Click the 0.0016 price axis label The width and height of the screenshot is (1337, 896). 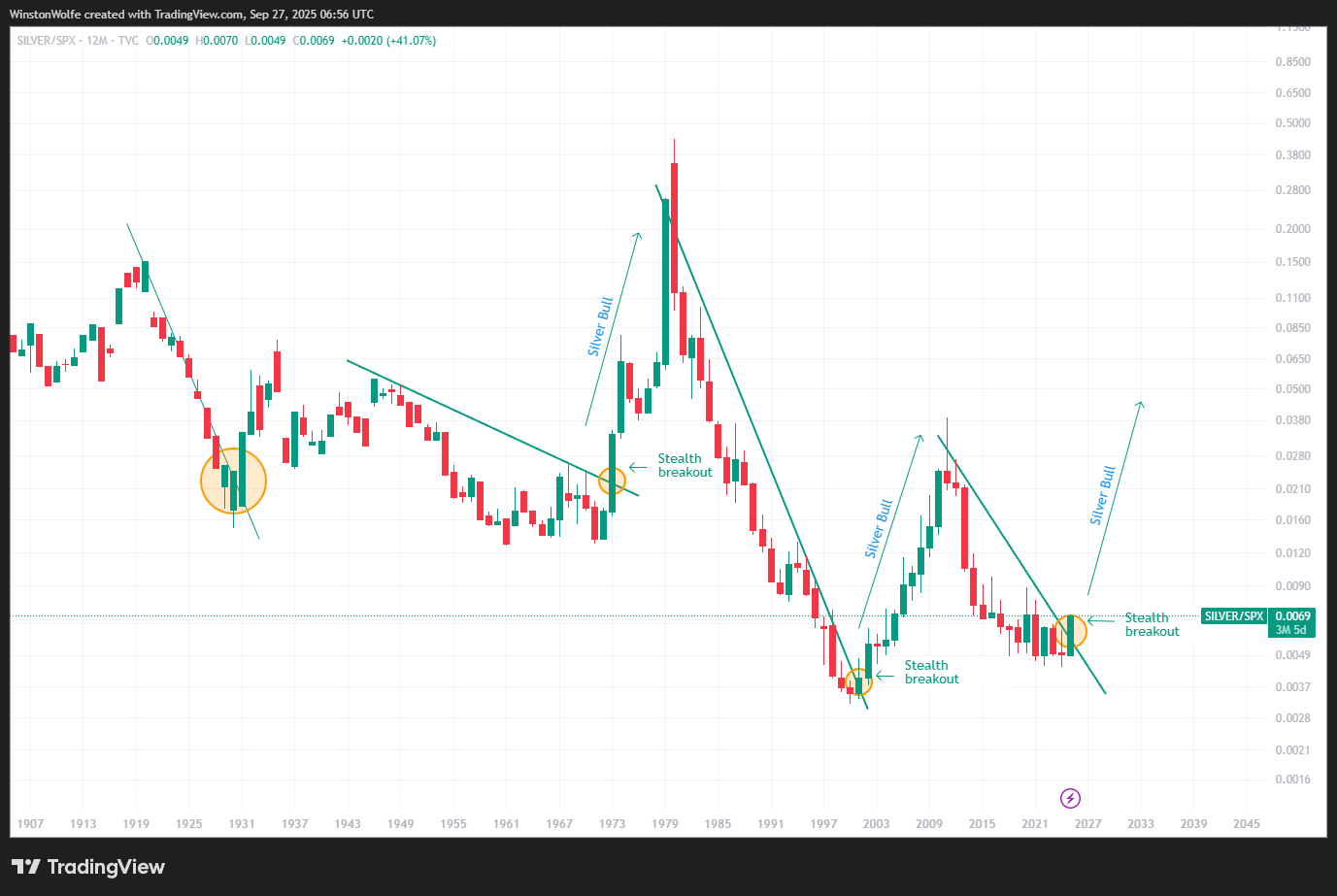(1292, 780)
